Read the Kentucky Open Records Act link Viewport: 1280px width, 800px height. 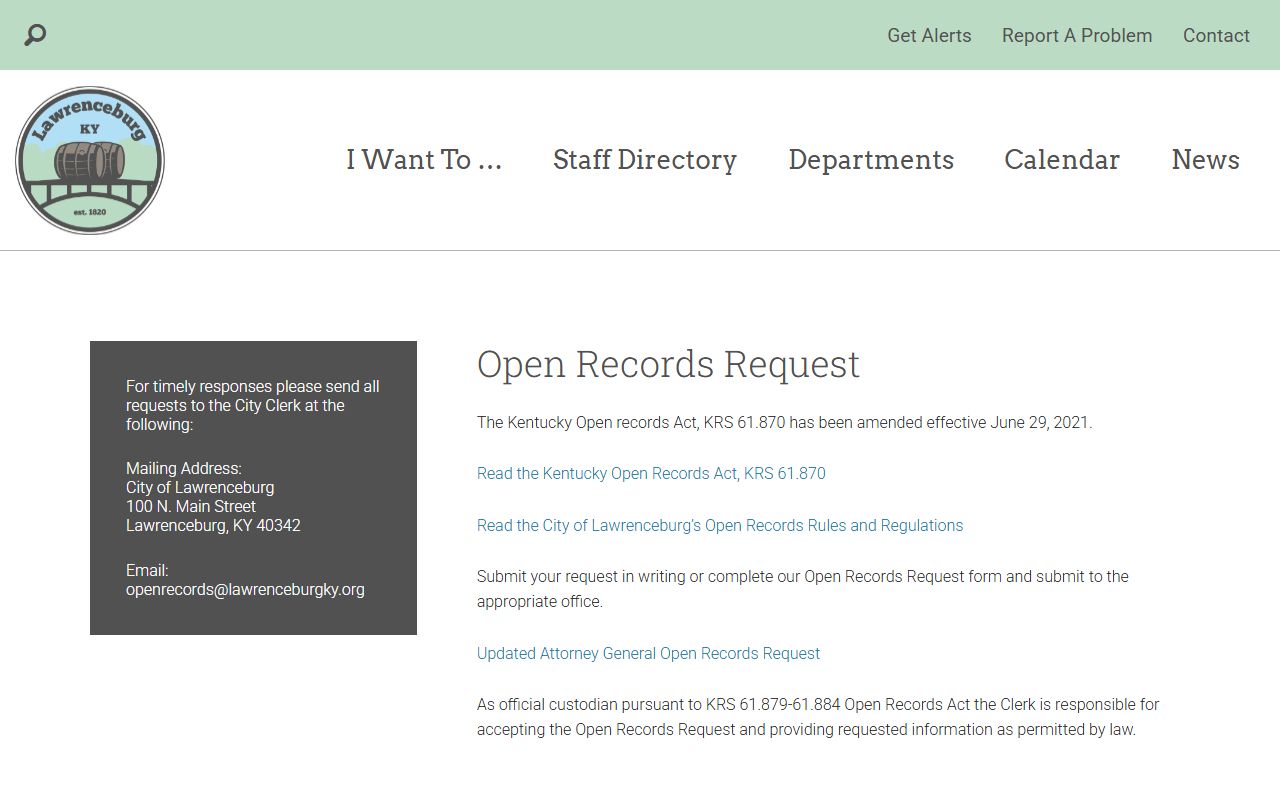651,473
